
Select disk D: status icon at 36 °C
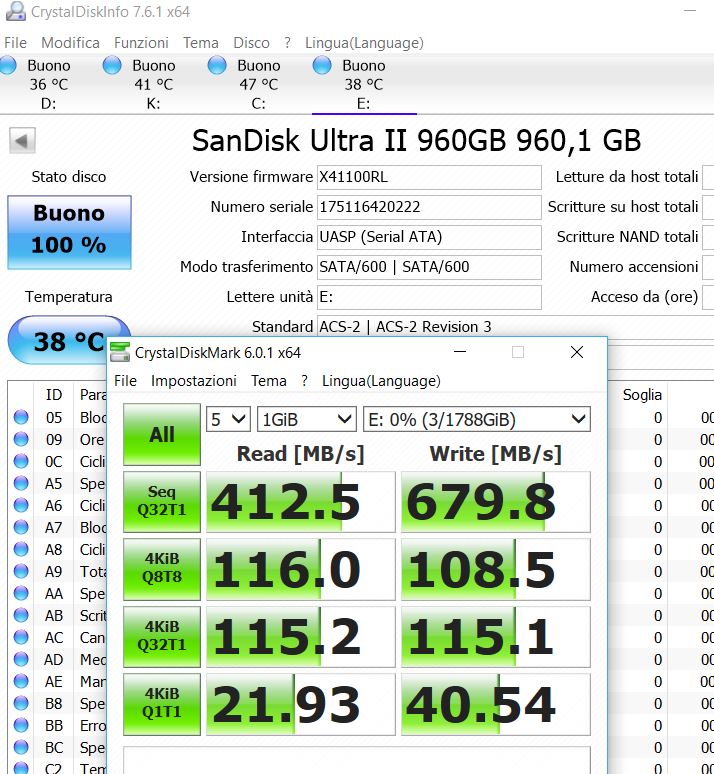[8, 65]
